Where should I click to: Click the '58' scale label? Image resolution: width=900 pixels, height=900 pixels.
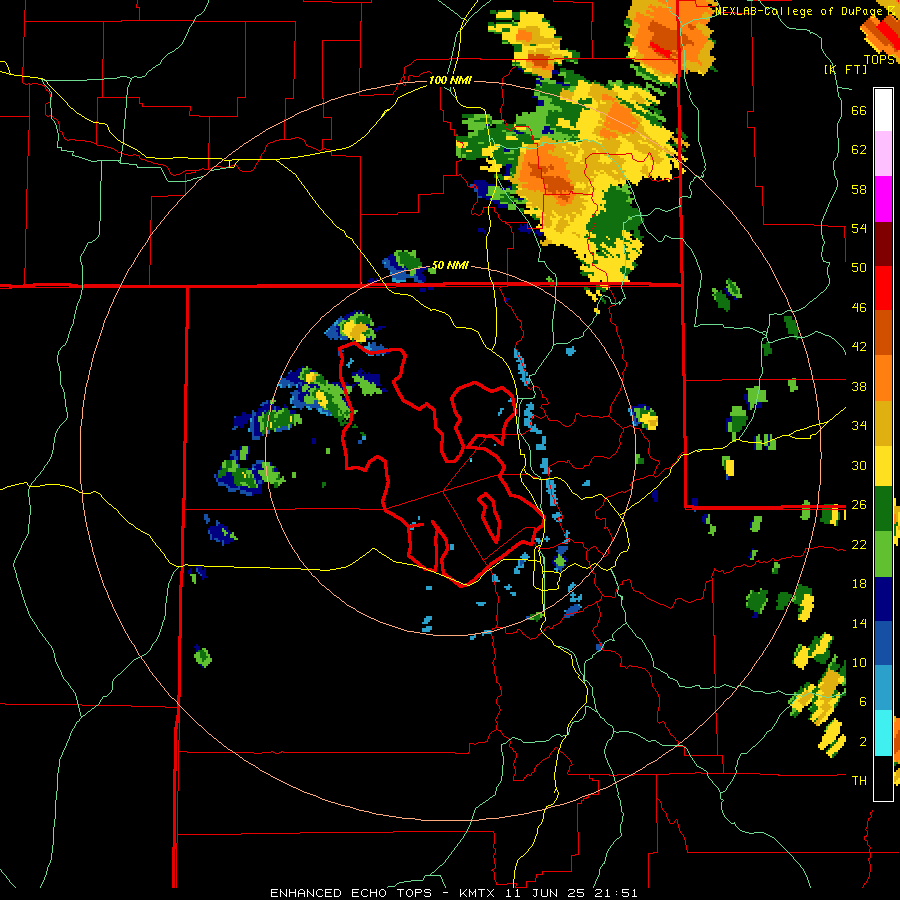point(859,189)
